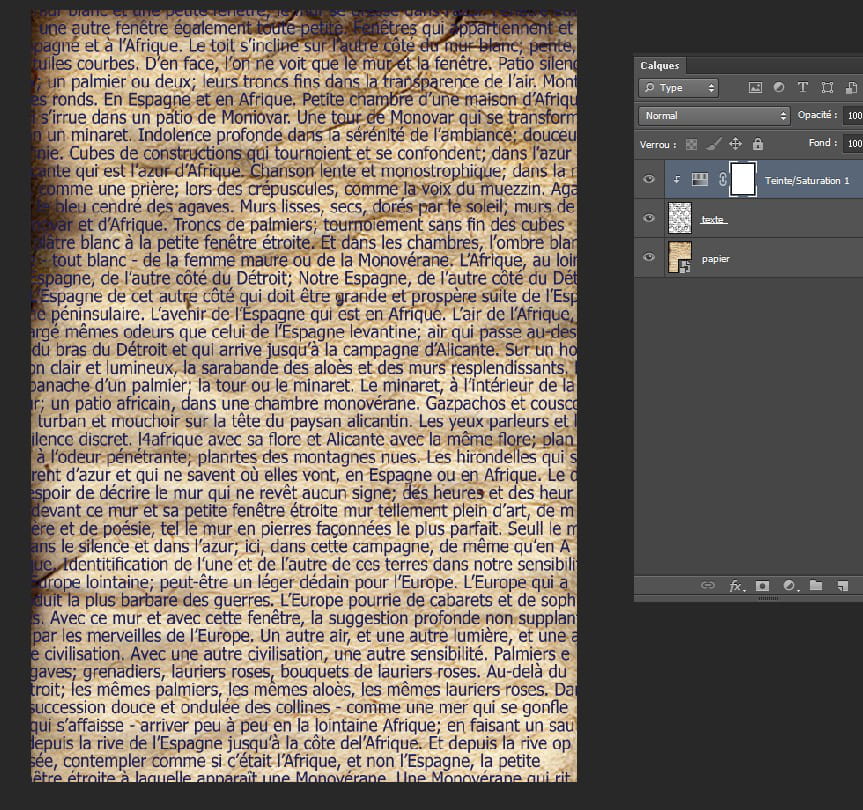863x810 pixels.
Task: Click the link layers icon
Action: tap(708, 585)
